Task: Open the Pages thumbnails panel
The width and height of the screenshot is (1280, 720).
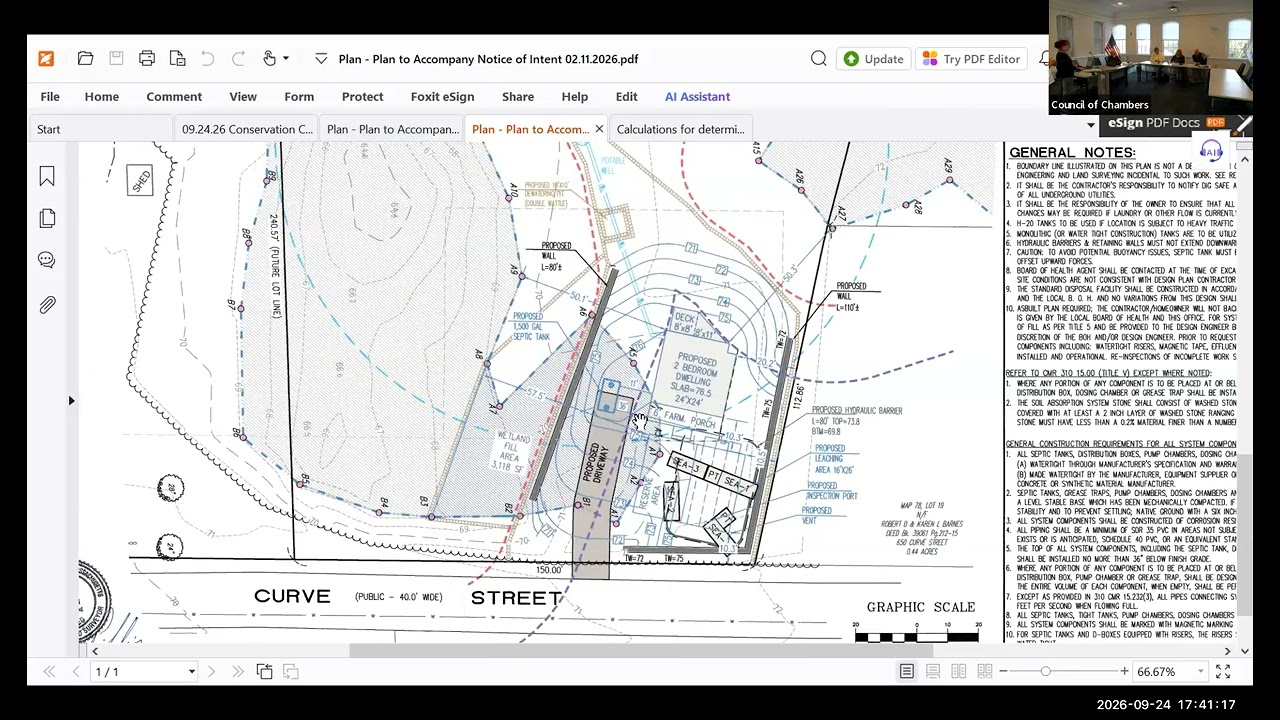Action: [47, 219]
